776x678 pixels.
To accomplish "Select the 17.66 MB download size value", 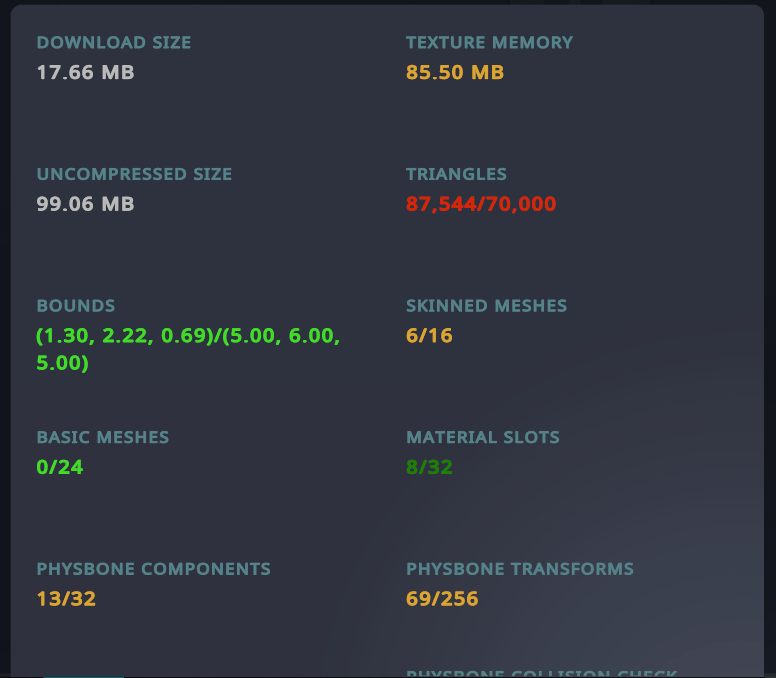I will click(x=85, y=73).
